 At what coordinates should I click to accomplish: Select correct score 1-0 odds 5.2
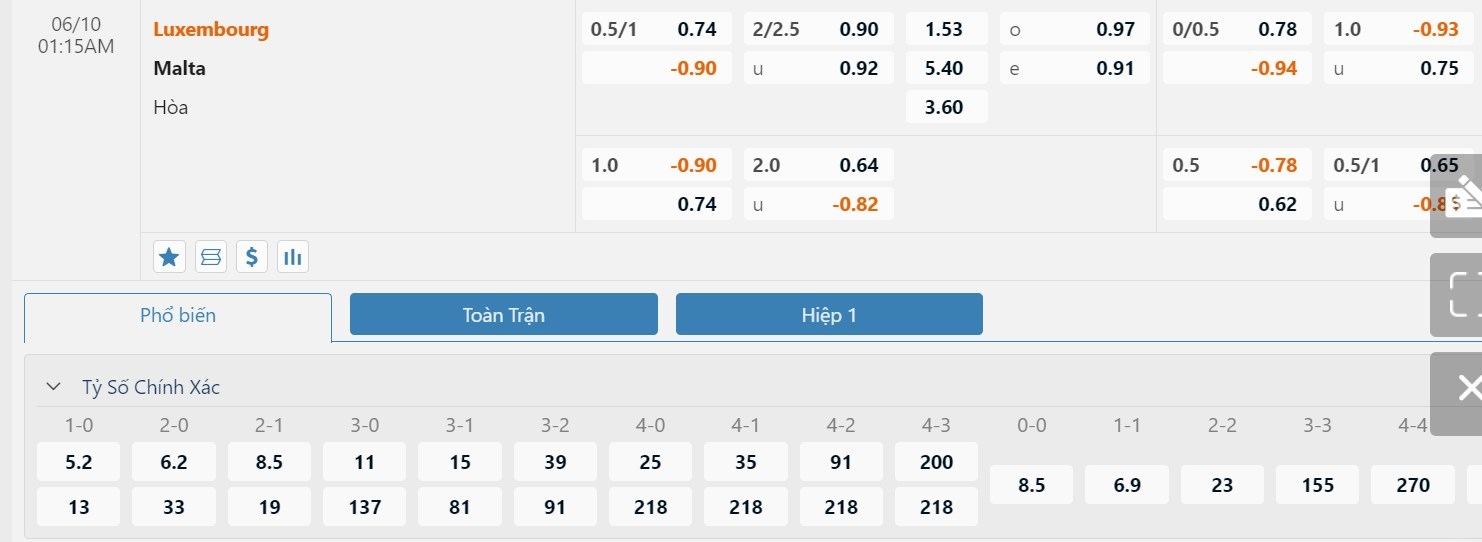[79, 462]
